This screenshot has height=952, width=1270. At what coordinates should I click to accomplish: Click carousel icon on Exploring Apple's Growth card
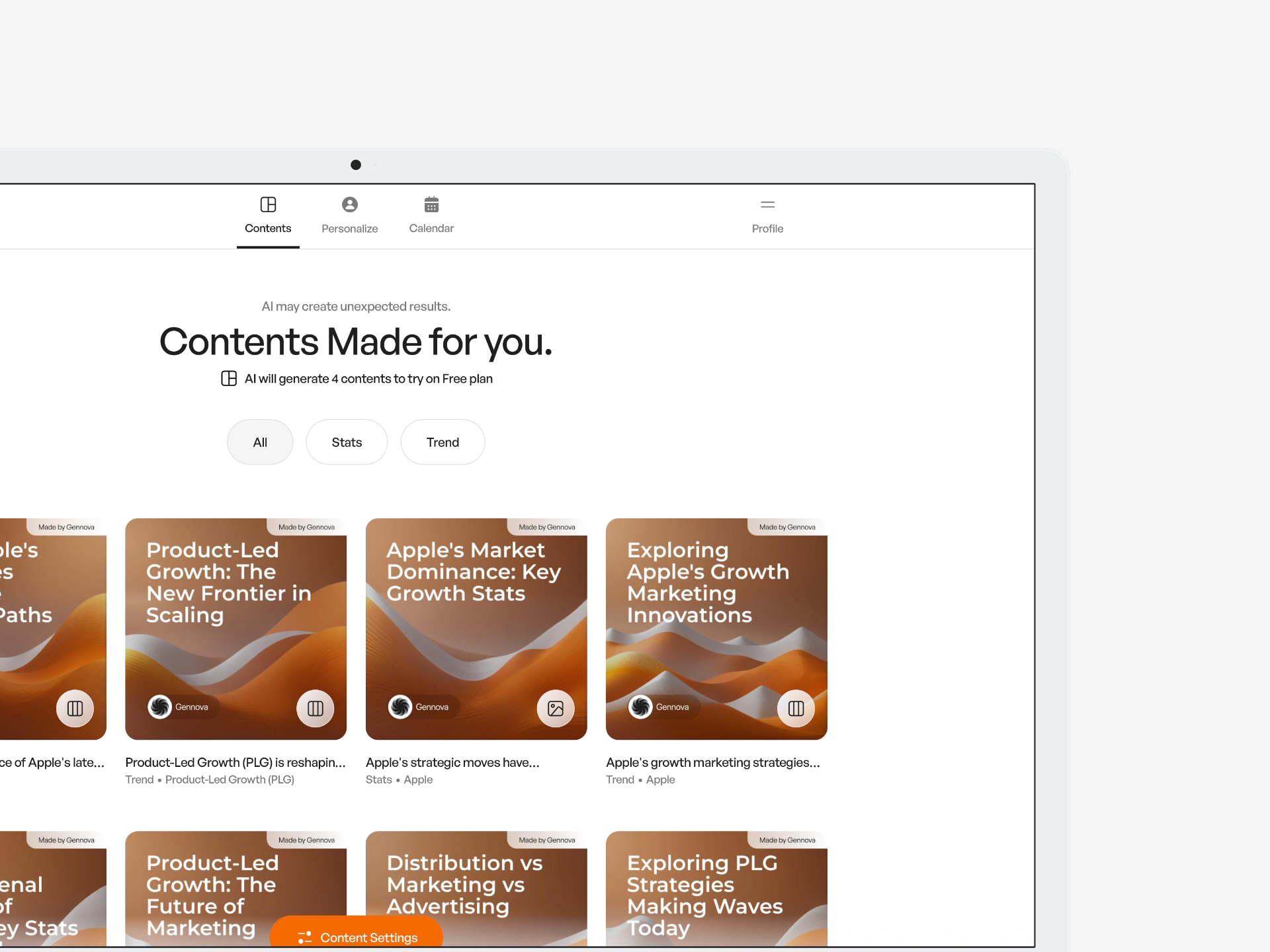796,708
